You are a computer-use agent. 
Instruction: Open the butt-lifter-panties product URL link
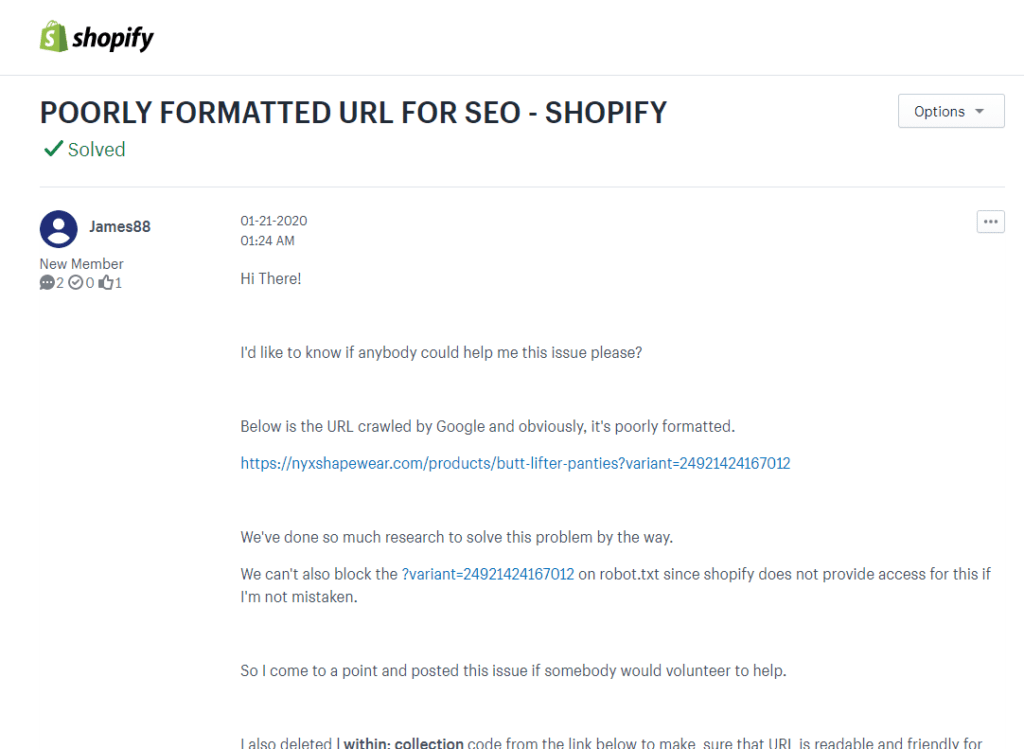[515, 463]
